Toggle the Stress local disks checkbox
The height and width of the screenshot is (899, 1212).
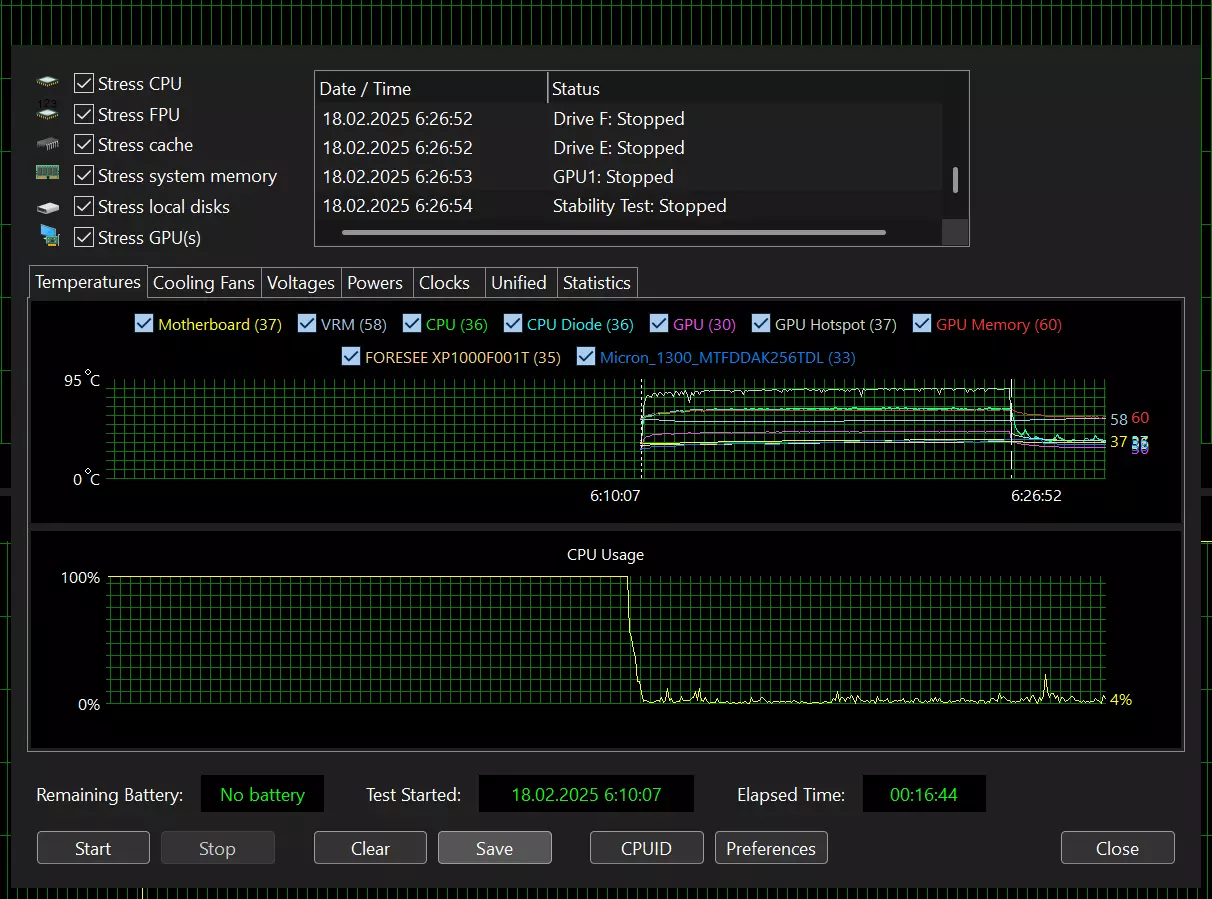pyautogui.click(x=84, y=207)
